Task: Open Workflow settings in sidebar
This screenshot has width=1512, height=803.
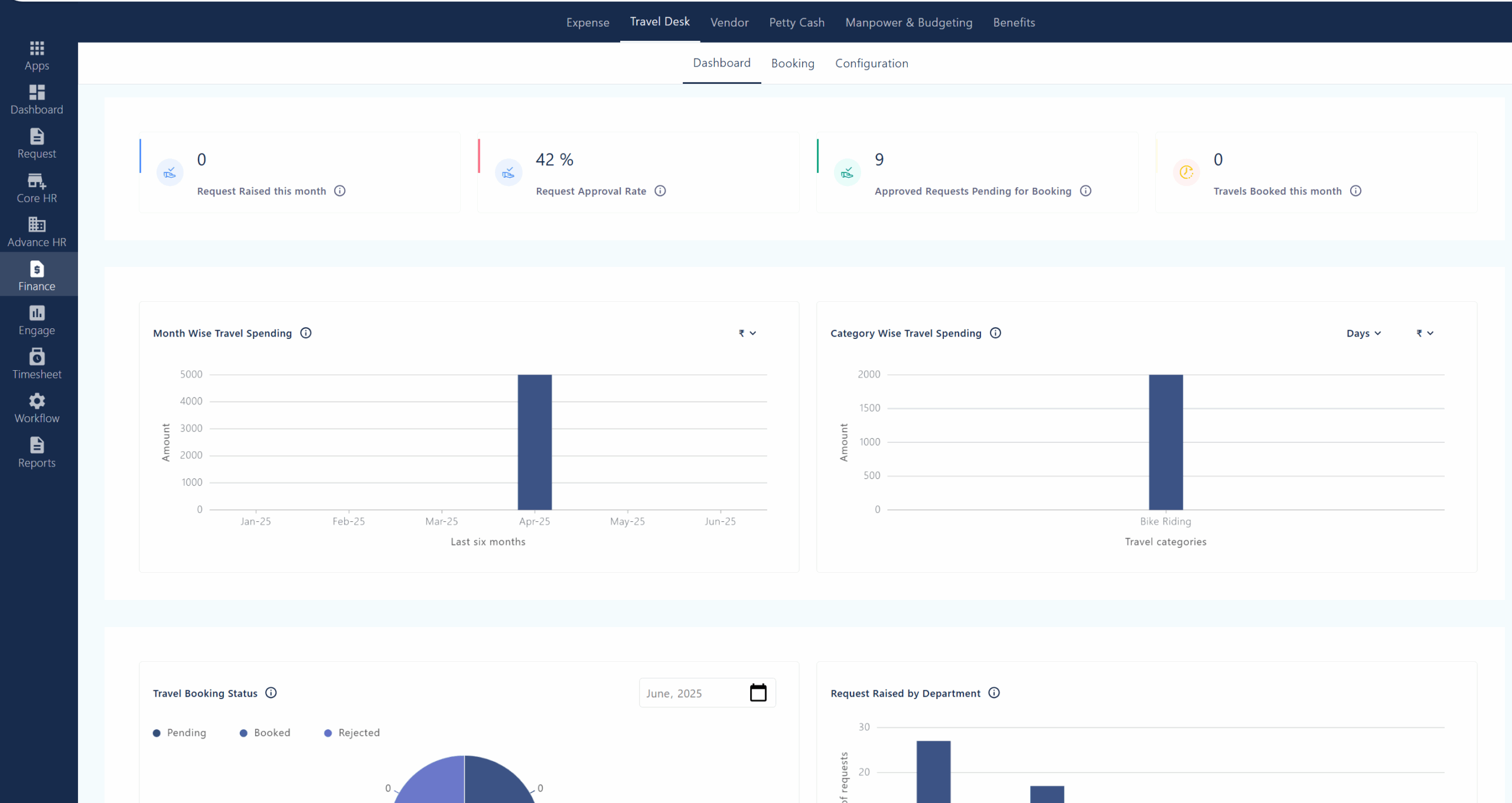Action: click(37, 409)
